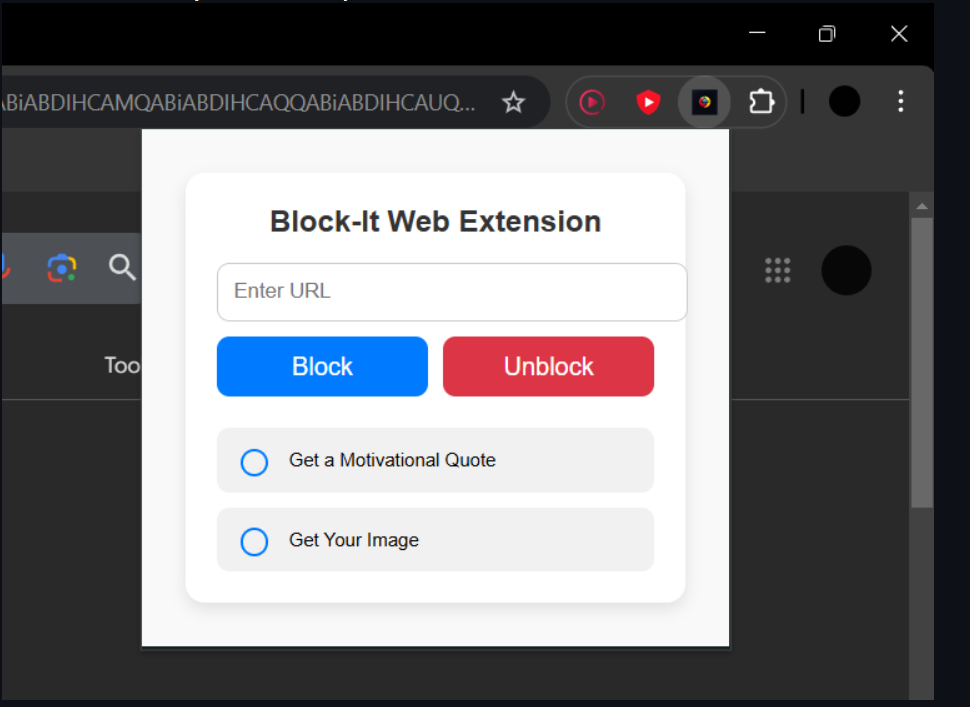Close the browser window
This screenshot has width=970, height=707.
pos(899,33)
